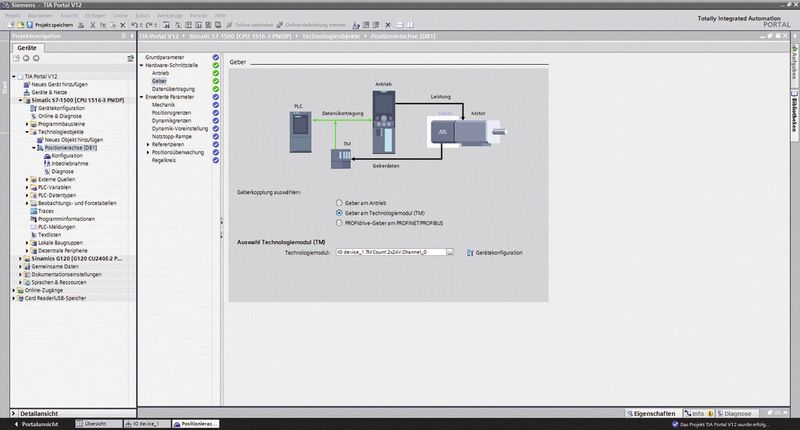Select Mechanik in parameter navigation
The image size is (800, 430).
click(x=163, y=105)
